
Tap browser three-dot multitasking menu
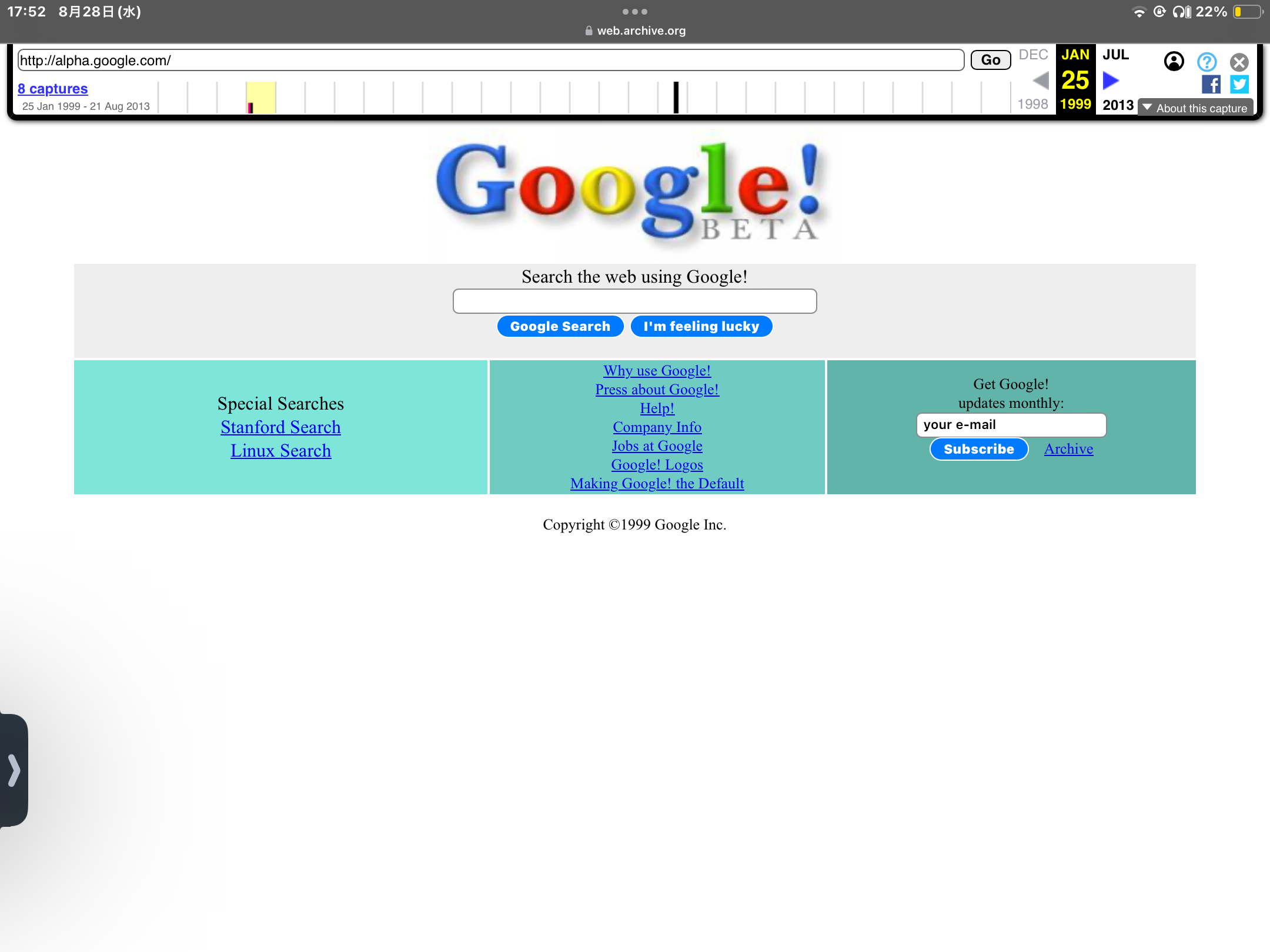[x=634, y=12]
